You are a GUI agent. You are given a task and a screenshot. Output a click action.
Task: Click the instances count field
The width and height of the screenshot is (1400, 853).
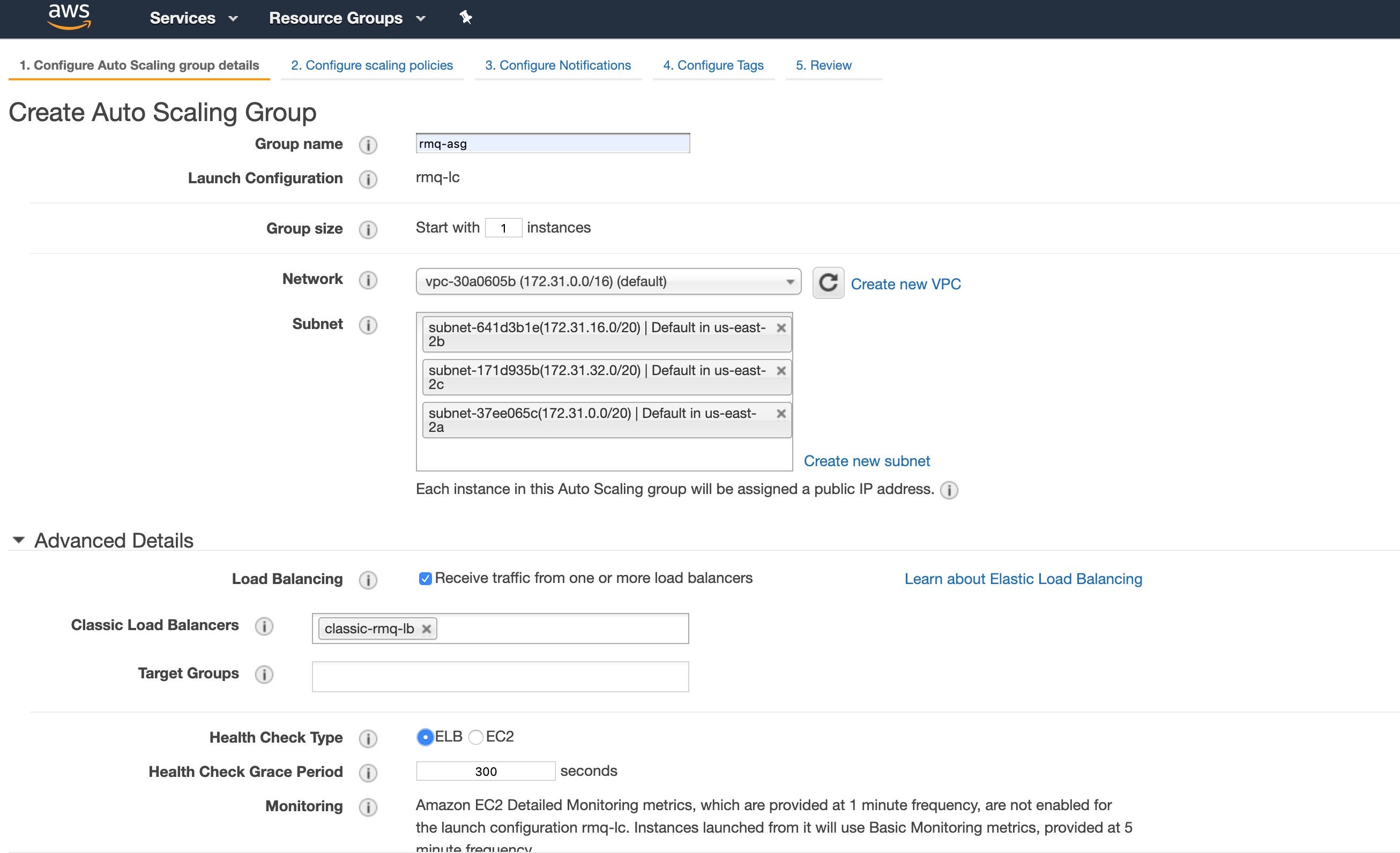503,228
